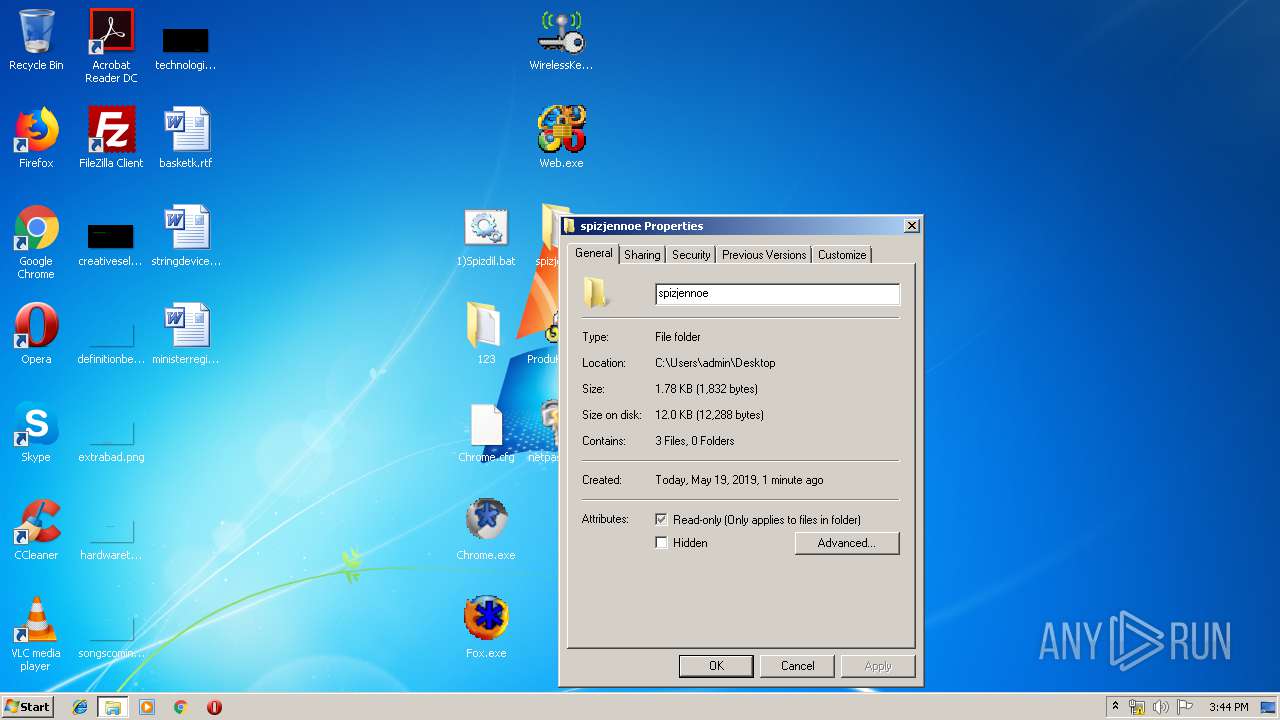Switch to the Customize tab
1280x720 pixels.
[842, 255]
